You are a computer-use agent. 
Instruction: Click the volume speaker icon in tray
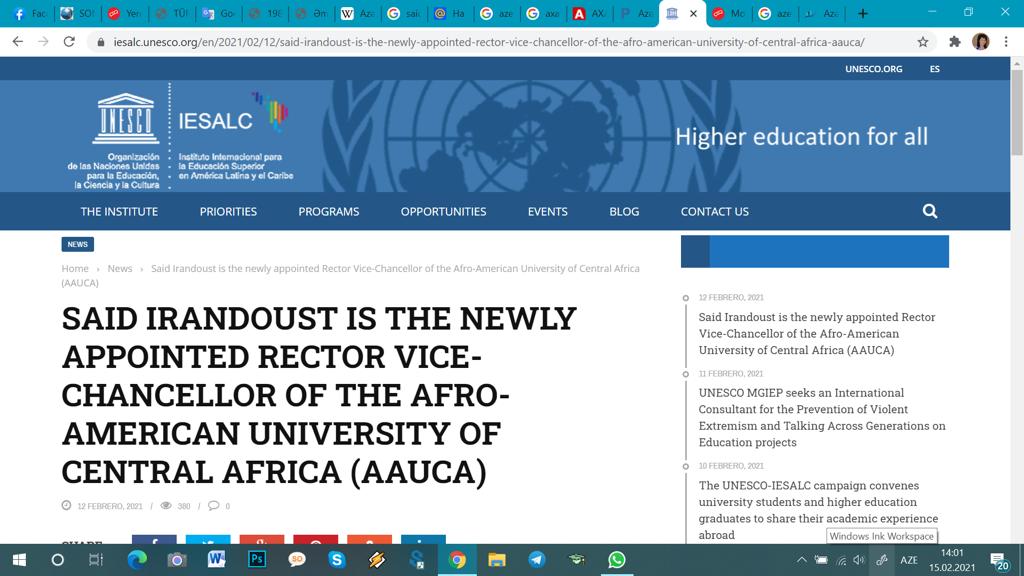point(859,560)
